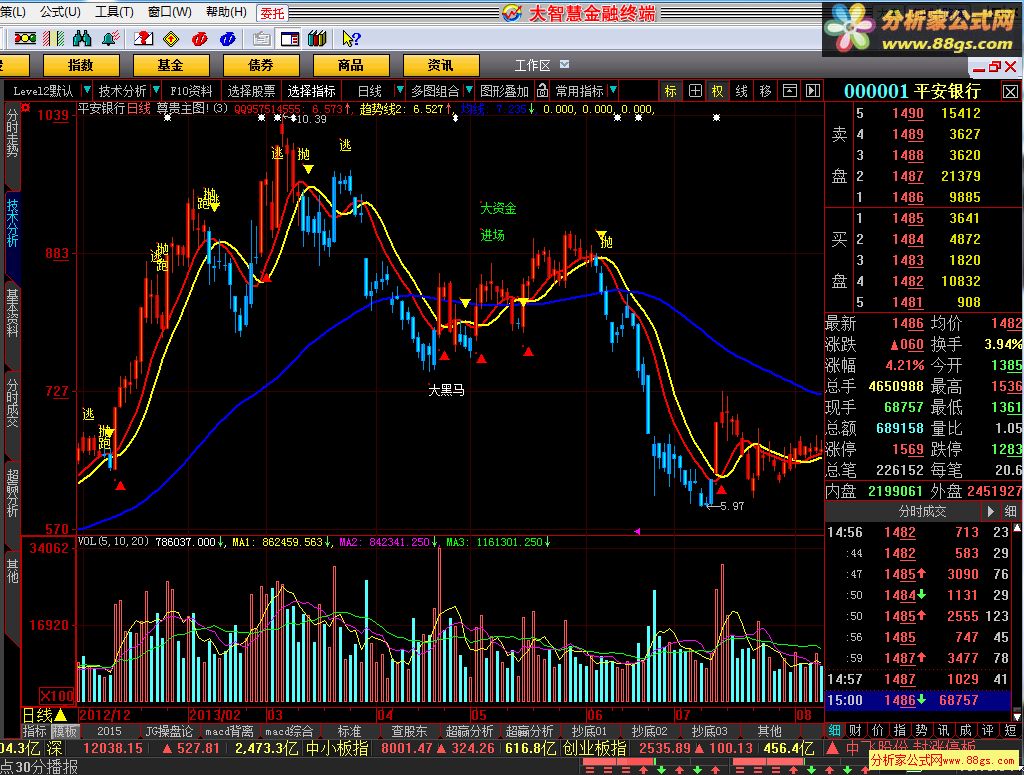This screenshot has height=775, width=1024.
Task: Open the 公式(U) menu
Action: pyautogui.click(x=60, y=12)
